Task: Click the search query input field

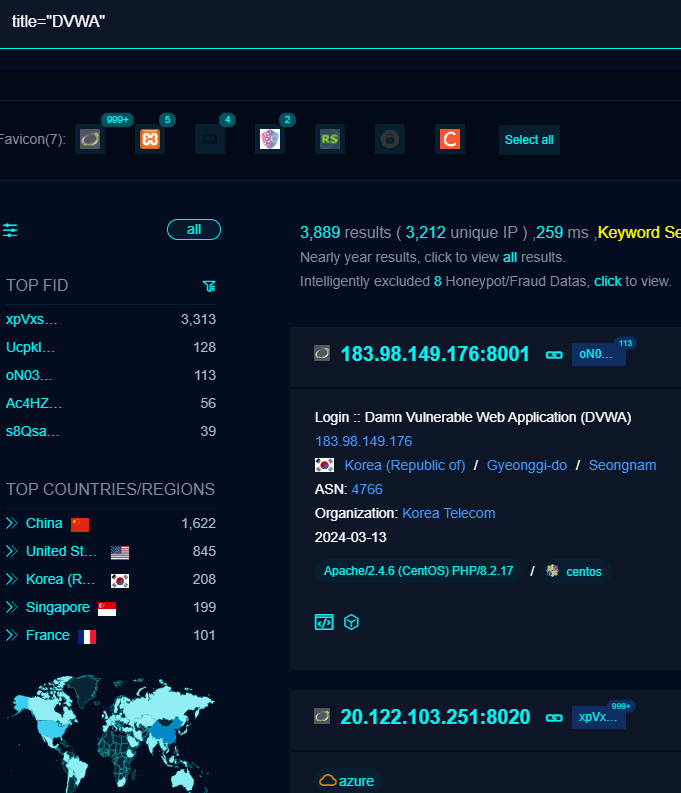Action: 340,22
